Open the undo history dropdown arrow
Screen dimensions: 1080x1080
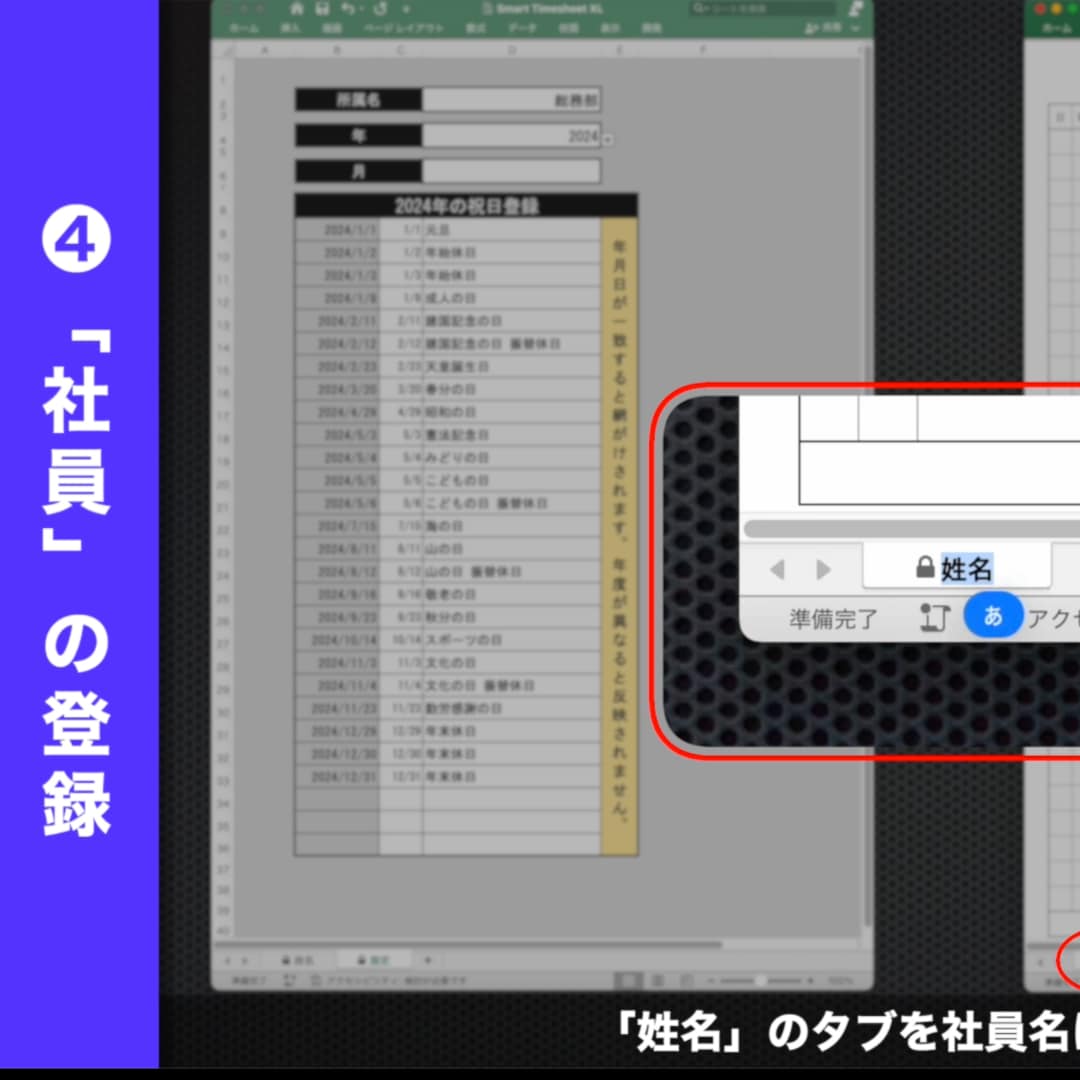(x=362, y=9)
